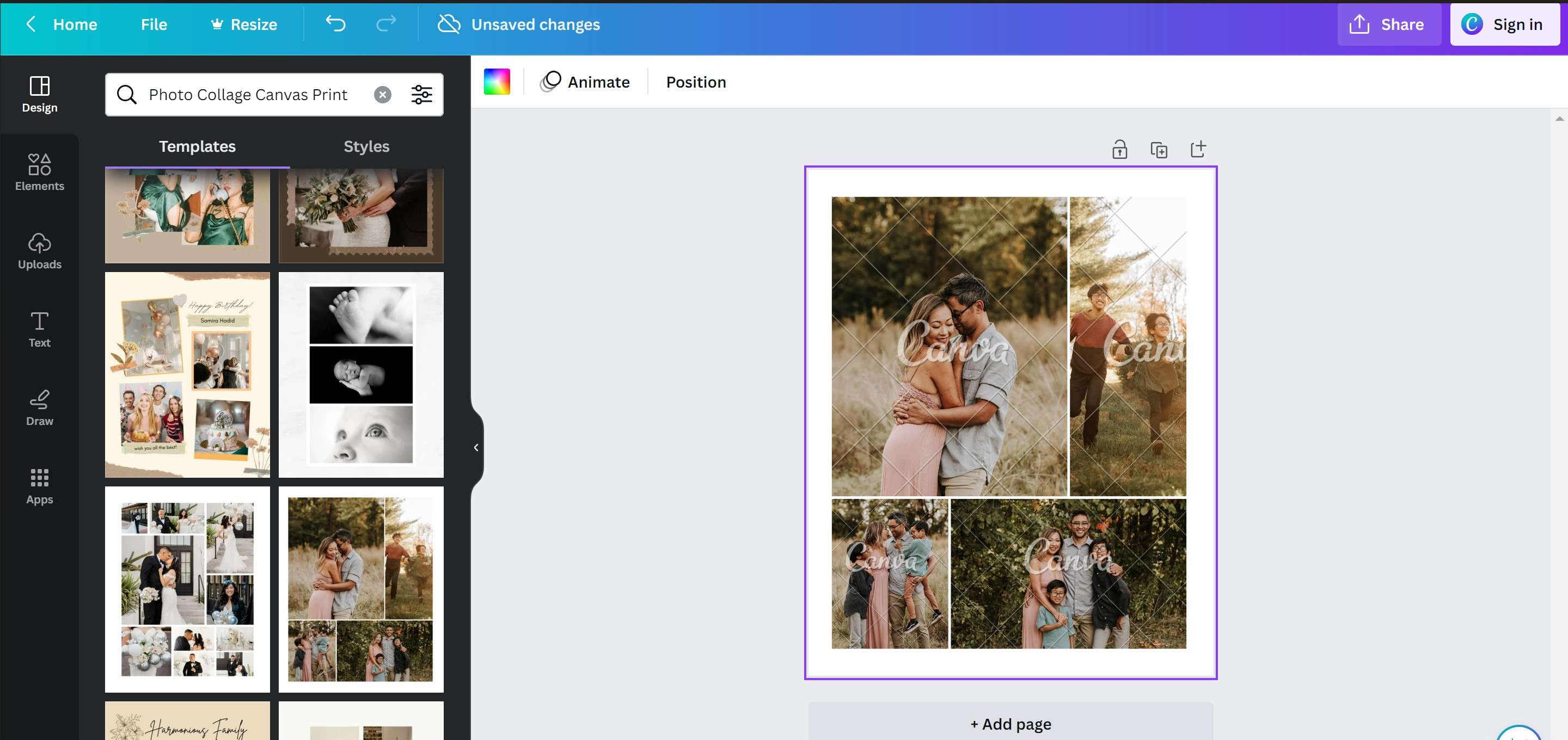Collapse the side panel with arrow handle
The image size is (1568, 740).
pyautogui.click(x=476, y=447)
